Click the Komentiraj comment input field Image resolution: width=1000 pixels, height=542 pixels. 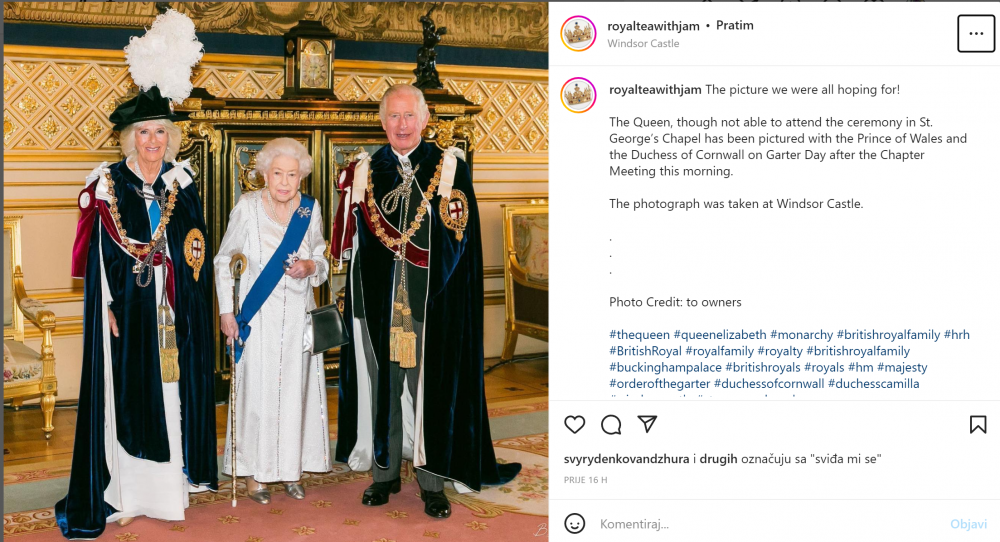(768, 524)
